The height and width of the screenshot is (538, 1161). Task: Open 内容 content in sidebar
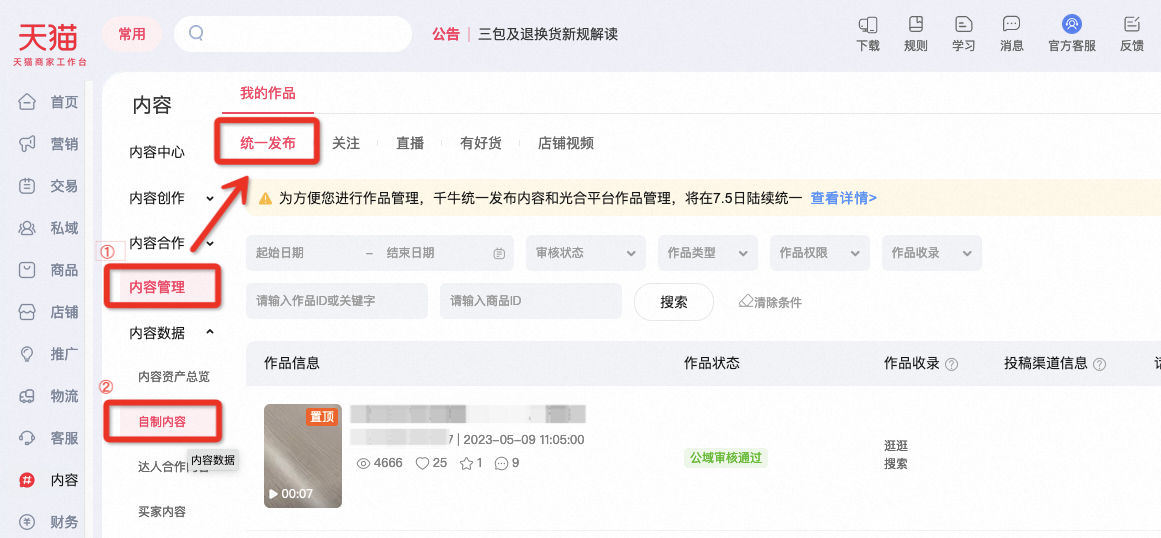click(x=50, y=480)
